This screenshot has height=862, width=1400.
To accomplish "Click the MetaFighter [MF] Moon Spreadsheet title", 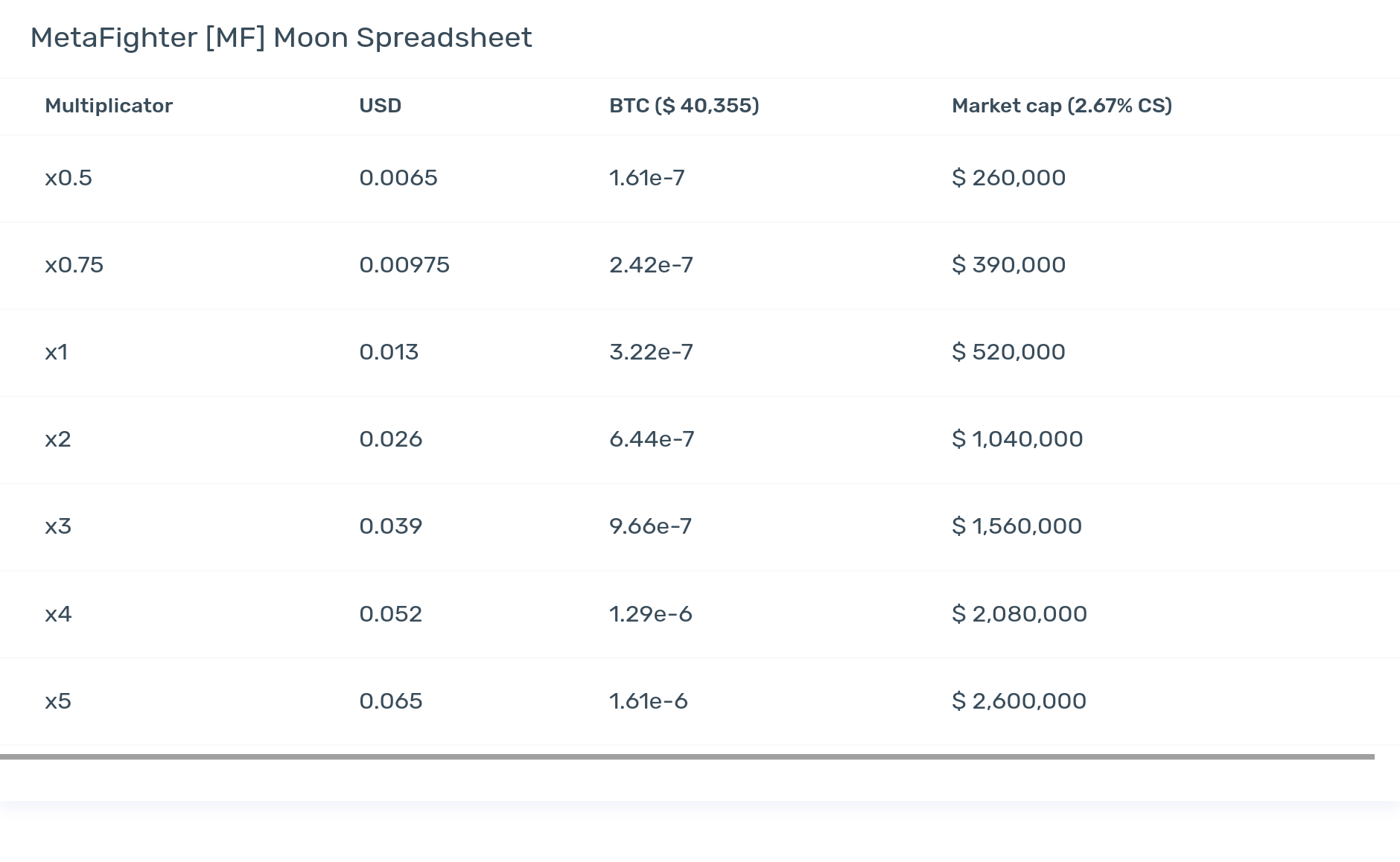I will (281, 38).
